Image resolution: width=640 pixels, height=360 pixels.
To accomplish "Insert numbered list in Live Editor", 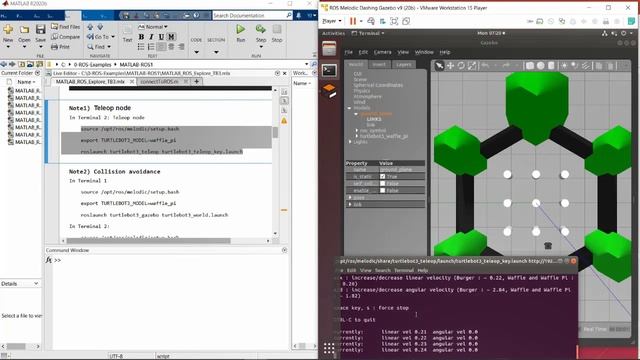I will [151, 47].
